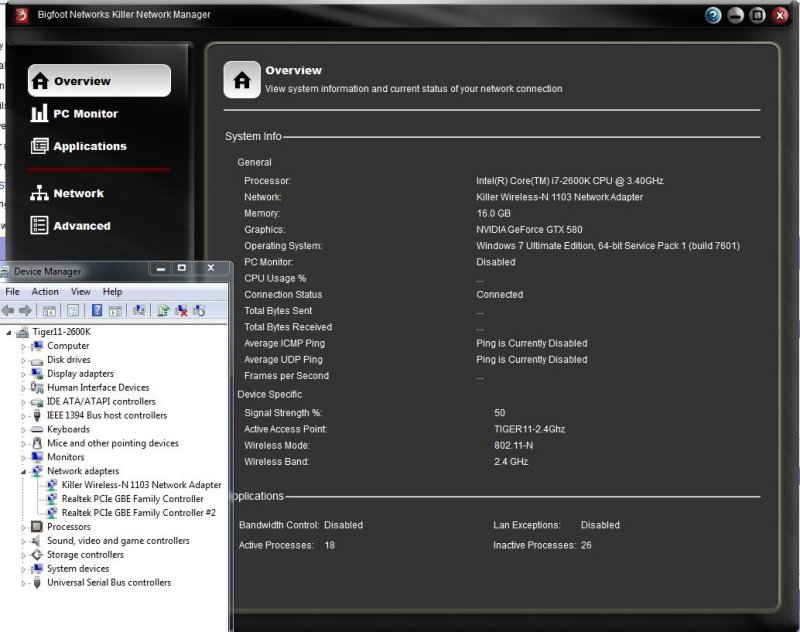Select Realtek PCIe GBE Family Controller #2

(x=139, y=512)
